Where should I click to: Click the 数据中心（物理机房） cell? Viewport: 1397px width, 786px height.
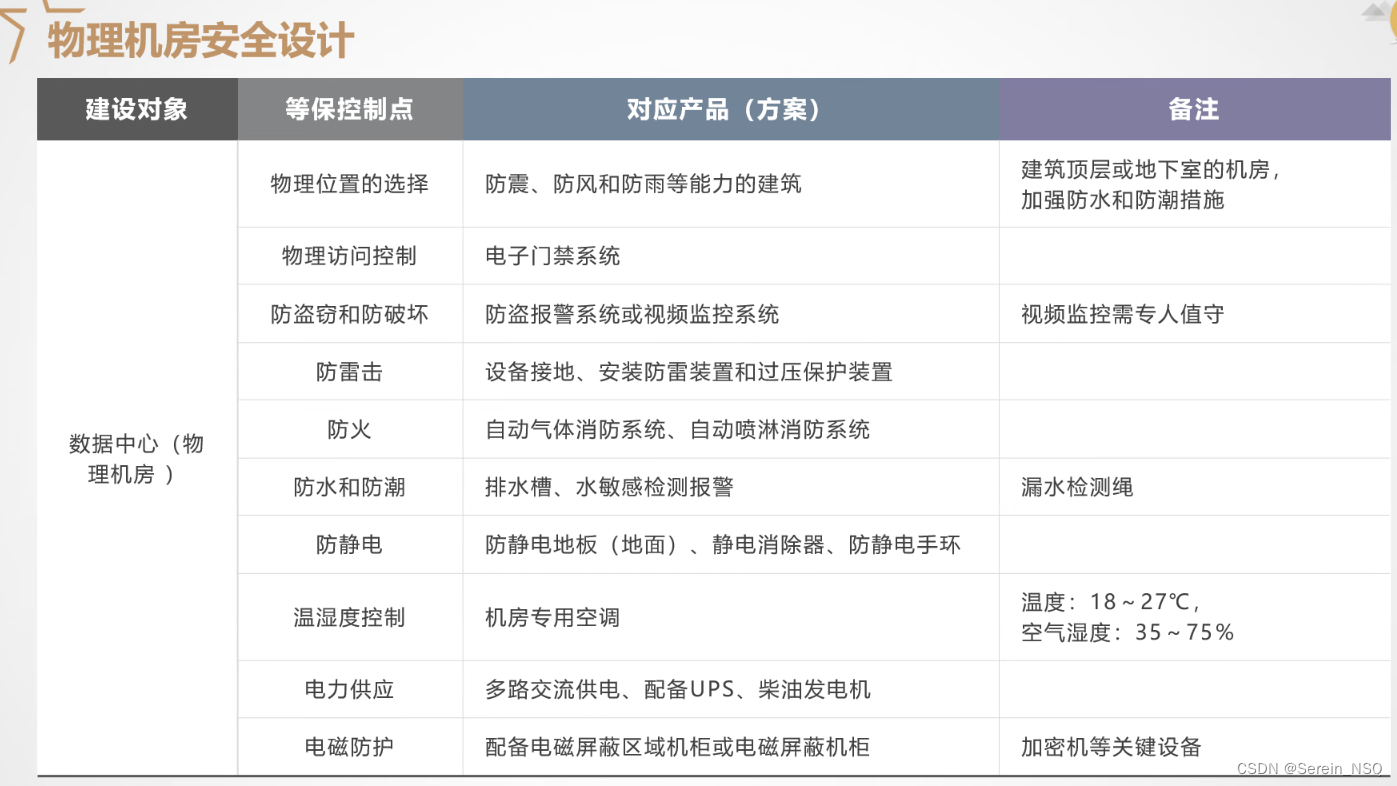pyautogui.click(x=137, y=459)
